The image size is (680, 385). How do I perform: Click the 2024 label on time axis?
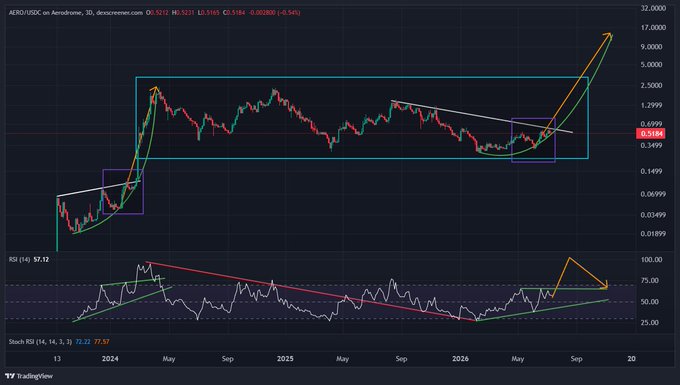click(110, 359)
